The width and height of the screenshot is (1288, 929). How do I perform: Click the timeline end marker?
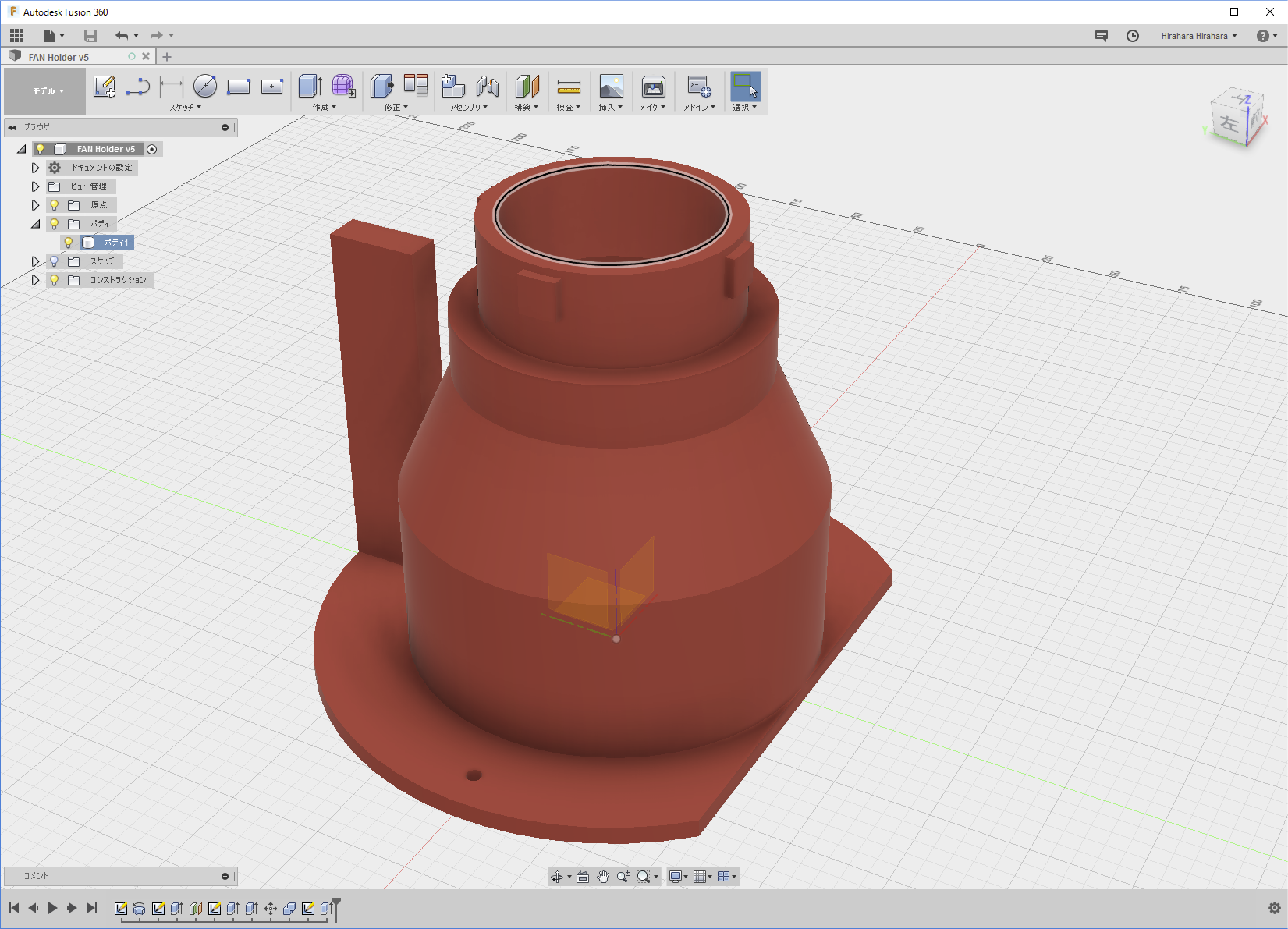point(336,908)
